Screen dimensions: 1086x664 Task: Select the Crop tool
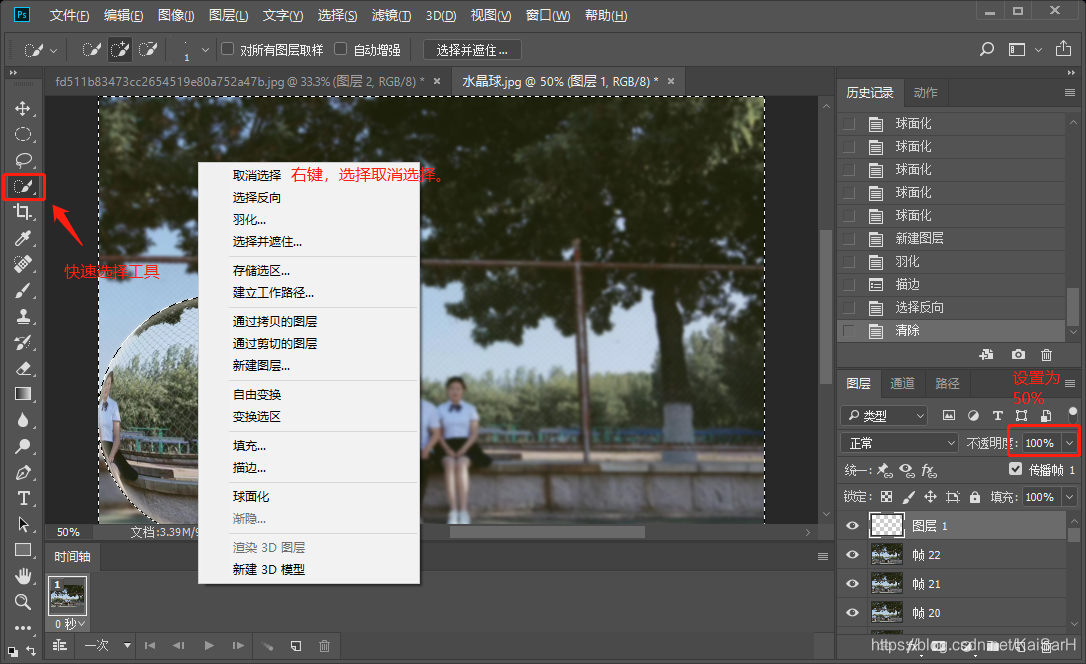tap(23, 212)
